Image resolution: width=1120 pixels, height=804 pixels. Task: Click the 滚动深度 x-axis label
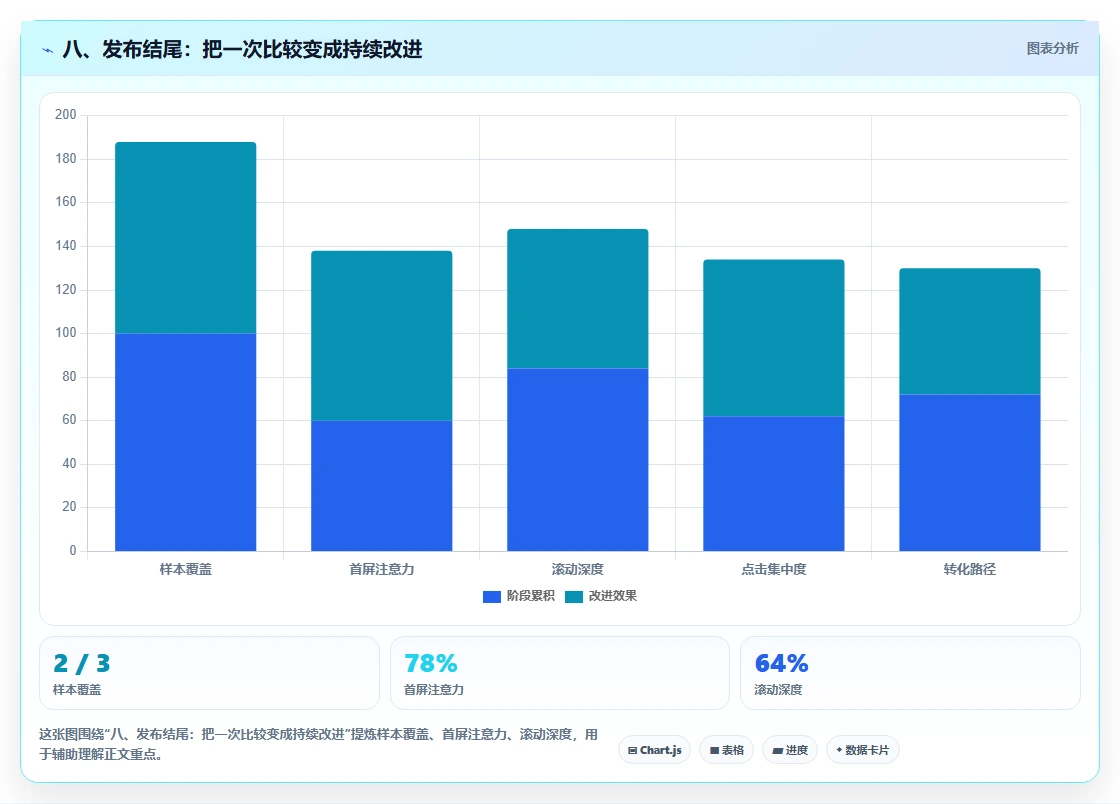tap(578, 570)
